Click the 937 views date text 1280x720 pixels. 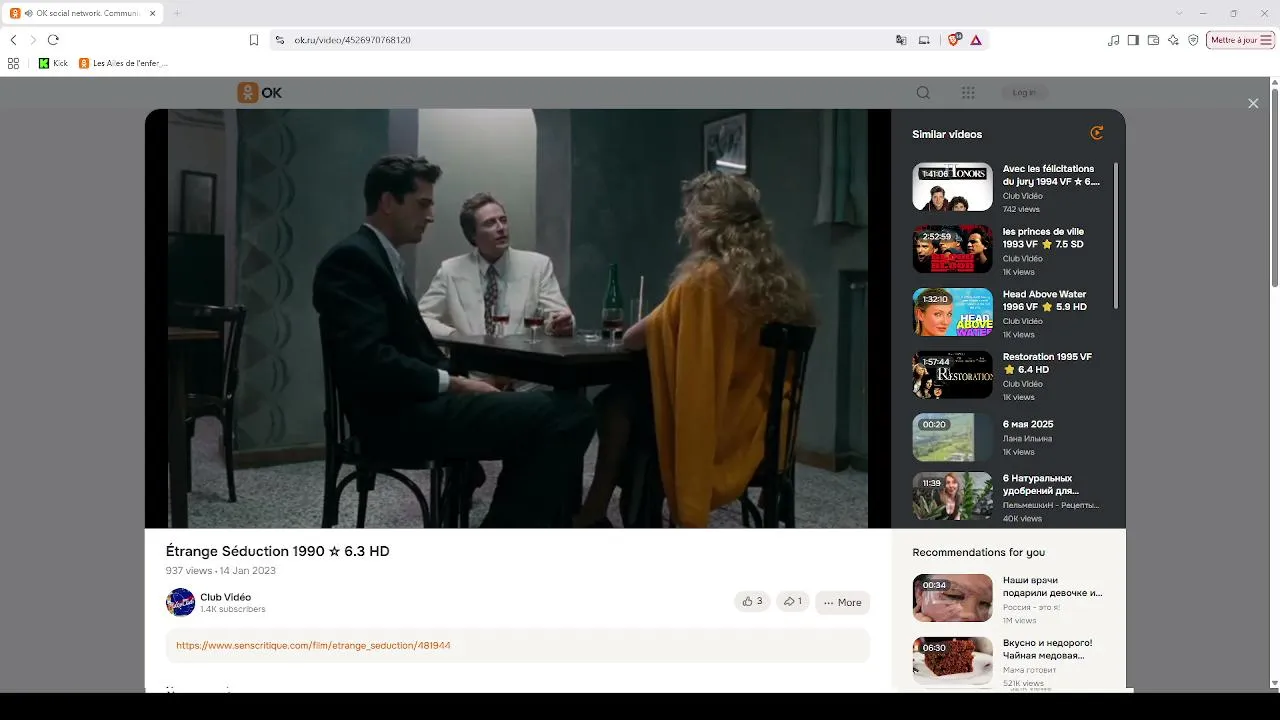click(220, 571)
